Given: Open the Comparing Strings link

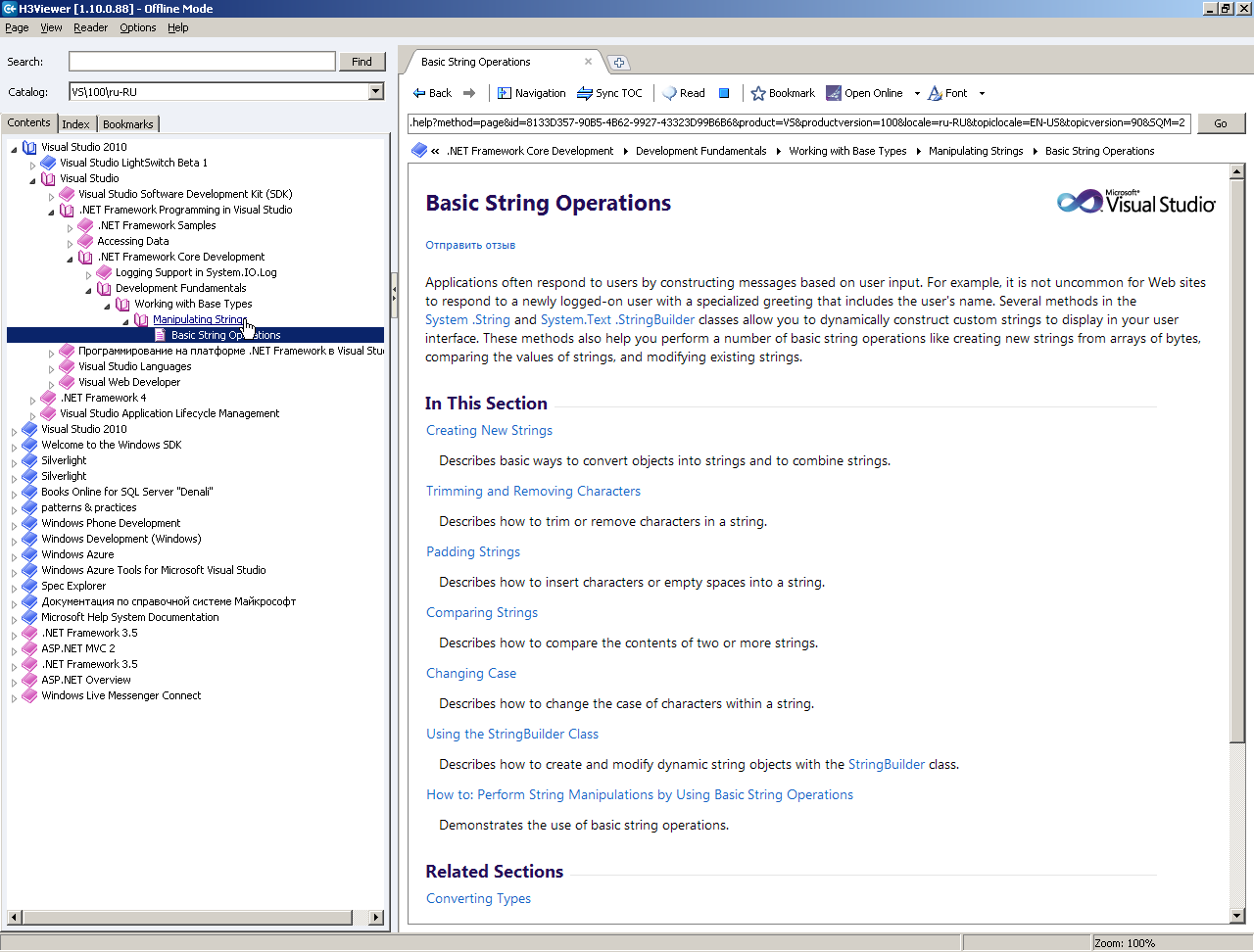Looking at the screenshot, I should click(482, 612).
